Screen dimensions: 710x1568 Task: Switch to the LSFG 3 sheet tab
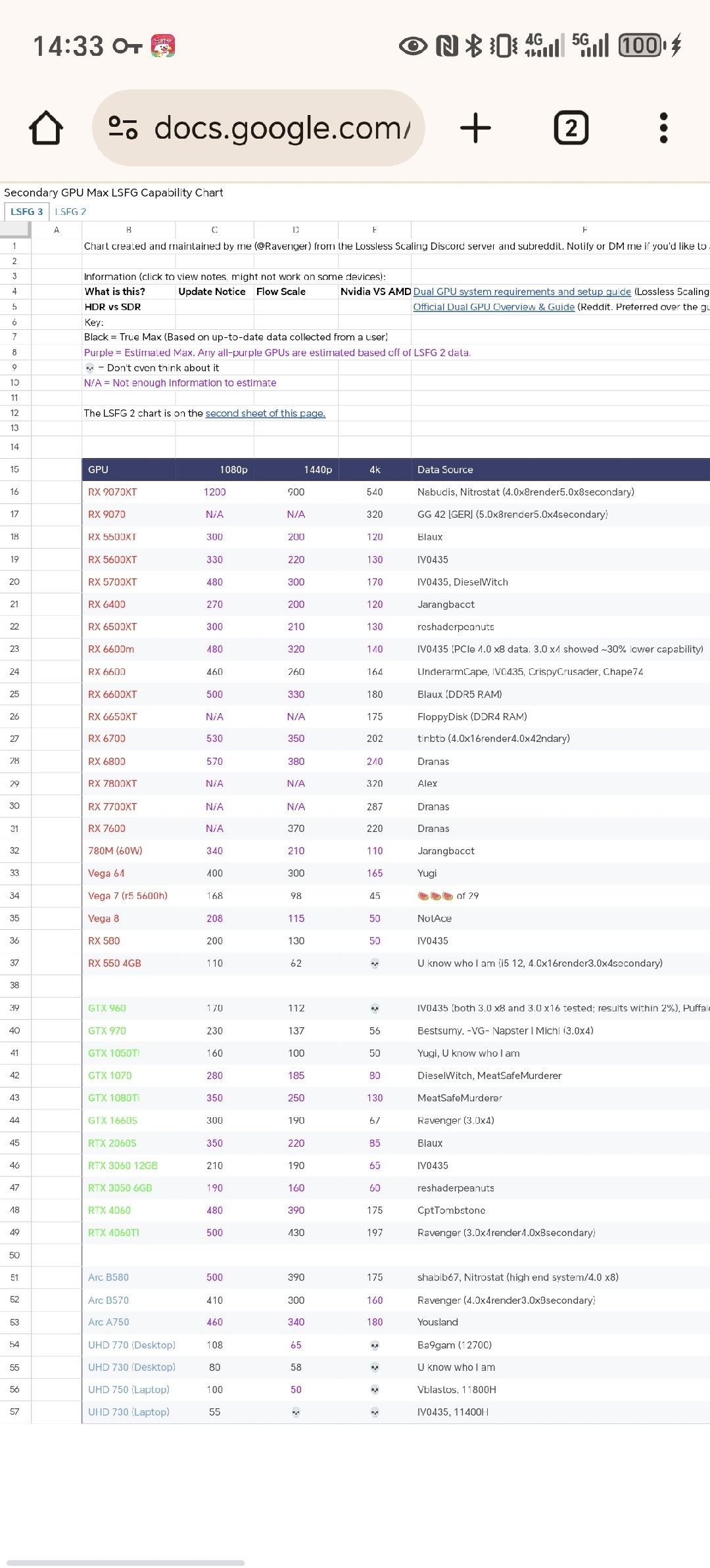click(26, 212)
